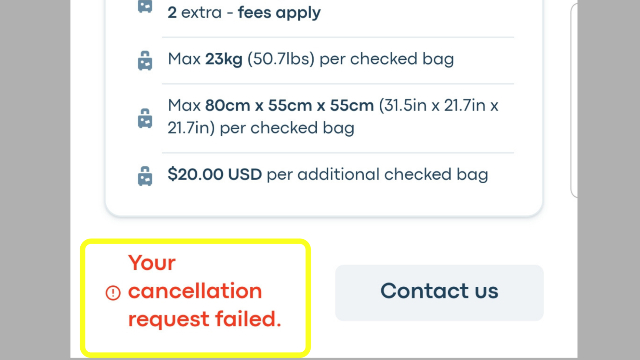Click the divider line below the 23kg row
The width and height of the screenshot is (640, 360).
[338, 84]
